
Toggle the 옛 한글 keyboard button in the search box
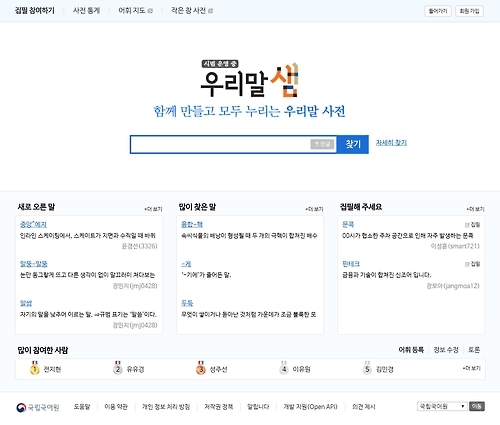(x=322, y=144)
